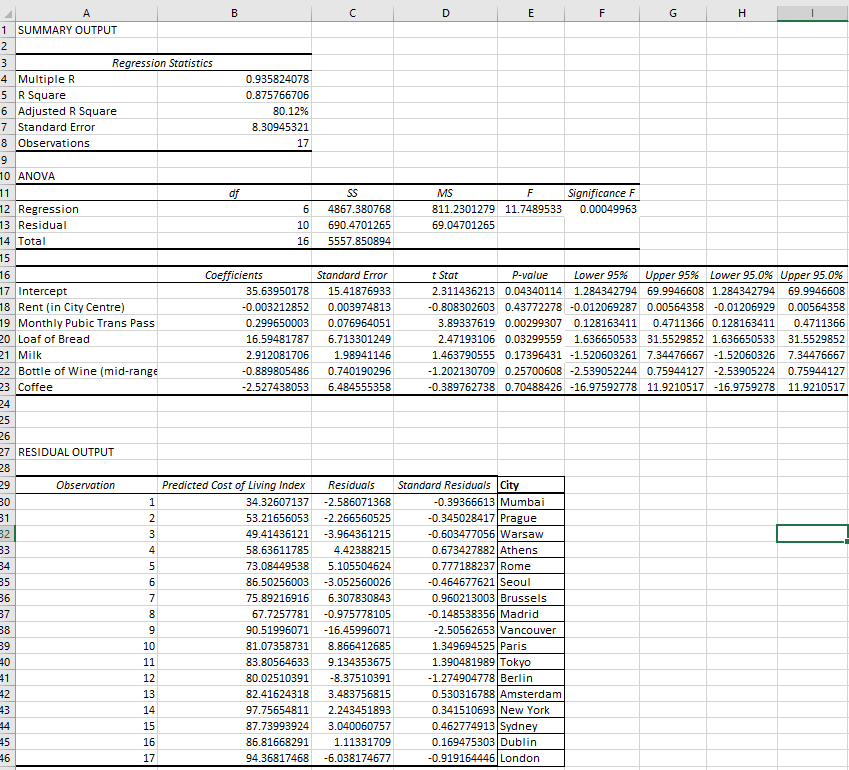The height and width of the screenshot is (770, 849).
Task: Select row 46 header
Action: tap(9, 758)
